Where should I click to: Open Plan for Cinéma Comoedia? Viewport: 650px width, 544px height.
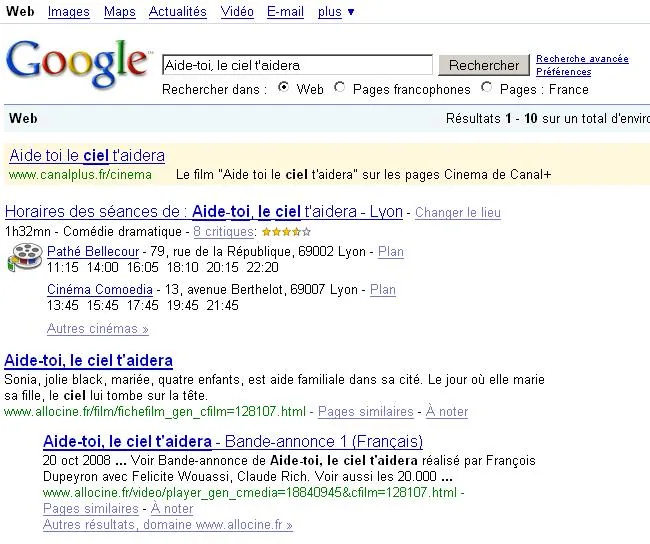[x=383, y=289]
